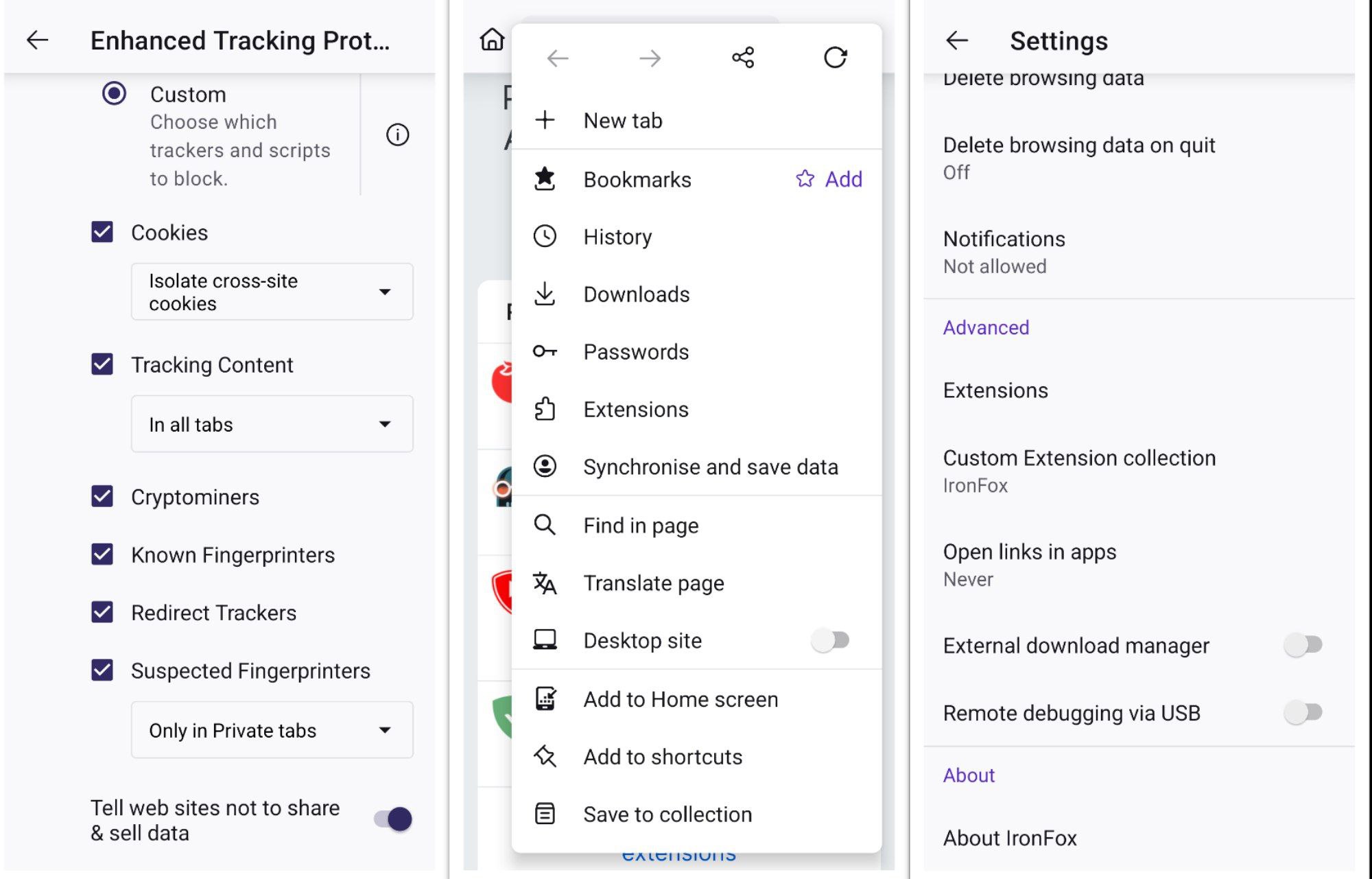Reload page using the refresh icon
This screenshot has width=1372, height=879.
coord(836,58)
